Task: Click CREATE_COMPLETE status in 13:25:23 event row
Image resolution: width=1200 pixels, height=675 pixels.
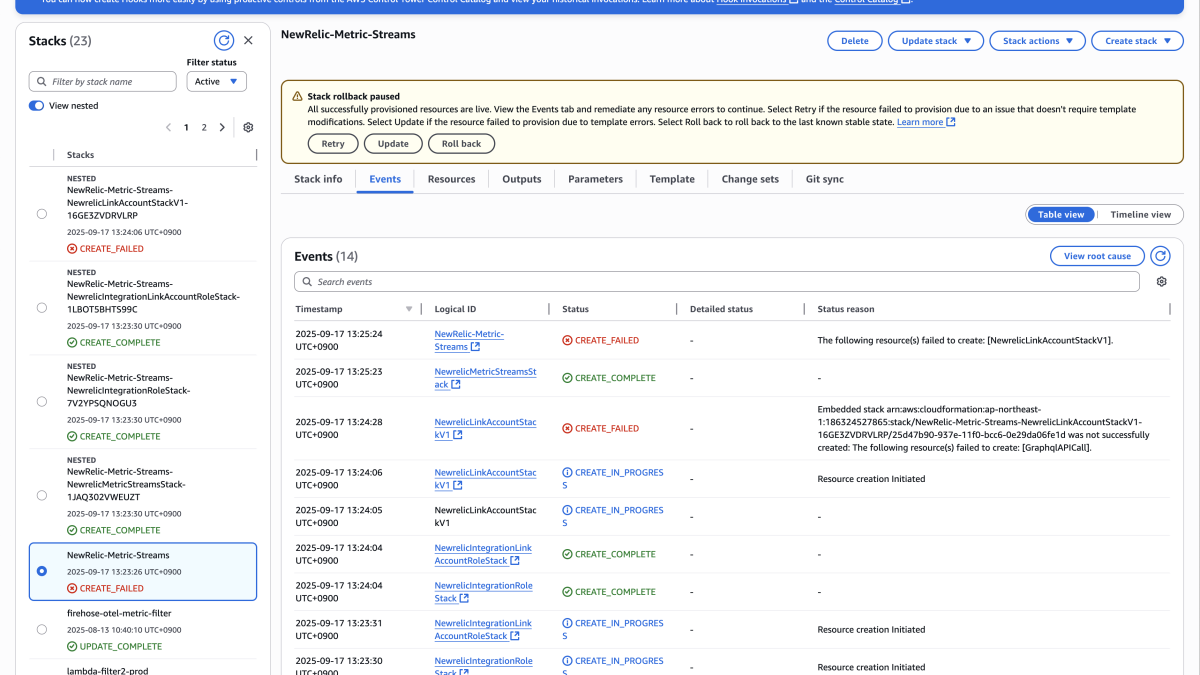Action: tap(609, 378)
